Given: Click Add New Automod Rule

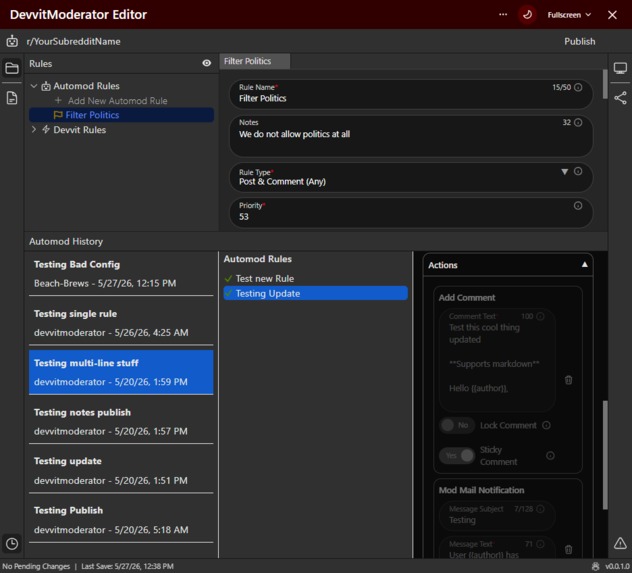Looking at the screenshot, I should point(111,101).
